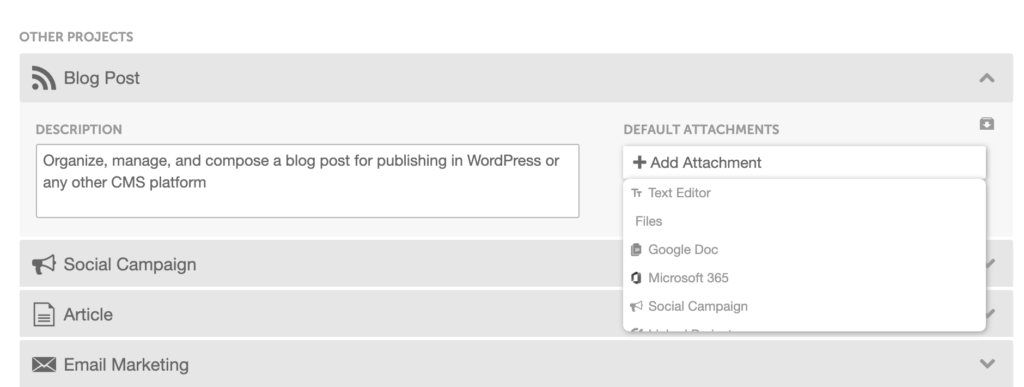Click the Text Editor icon in the dropdown
The image size is (1024, 387).
(637, 193)
